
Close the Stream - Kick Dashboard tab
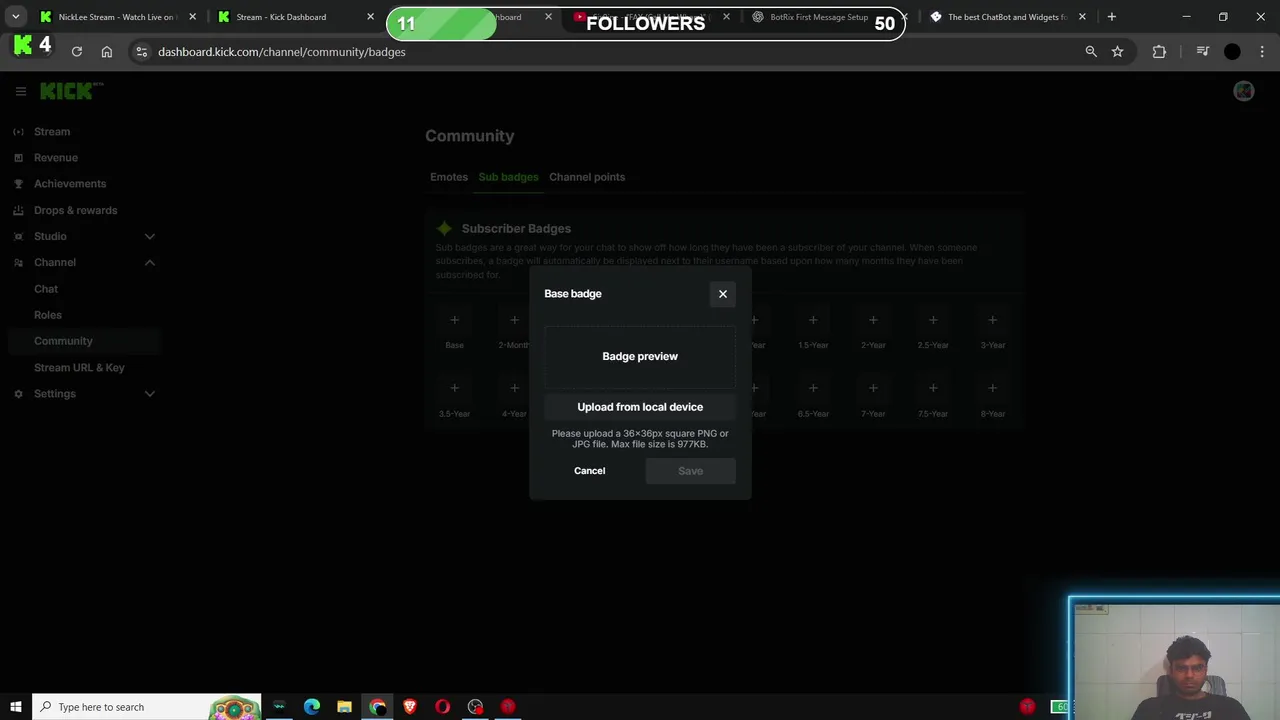pos(370,17)
